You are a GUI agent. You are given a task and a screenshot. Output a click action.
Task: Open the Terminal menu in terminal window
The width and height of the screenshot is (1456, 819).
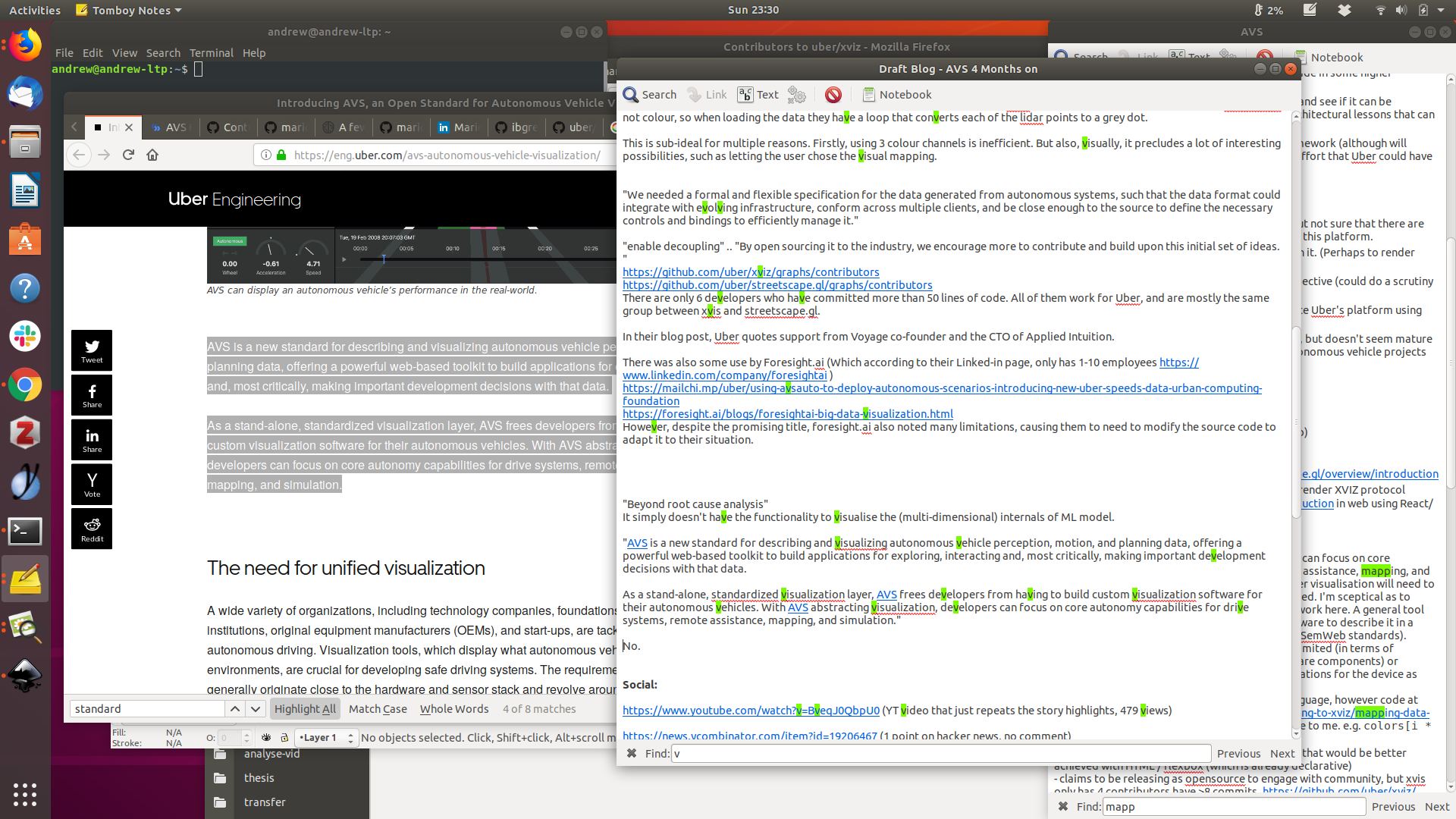click(x=211, y=53)
